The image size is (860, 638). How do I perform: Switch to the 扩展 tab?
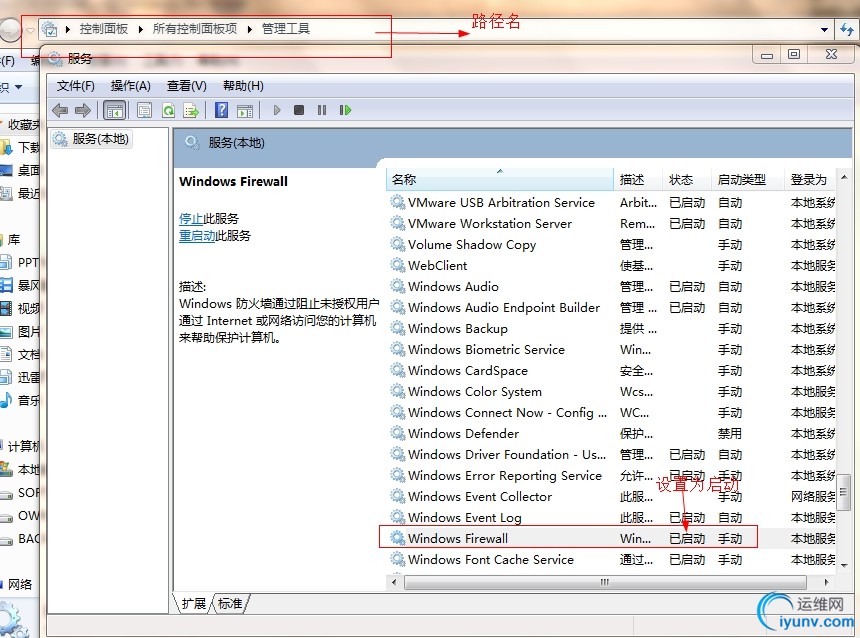(193, 603)
